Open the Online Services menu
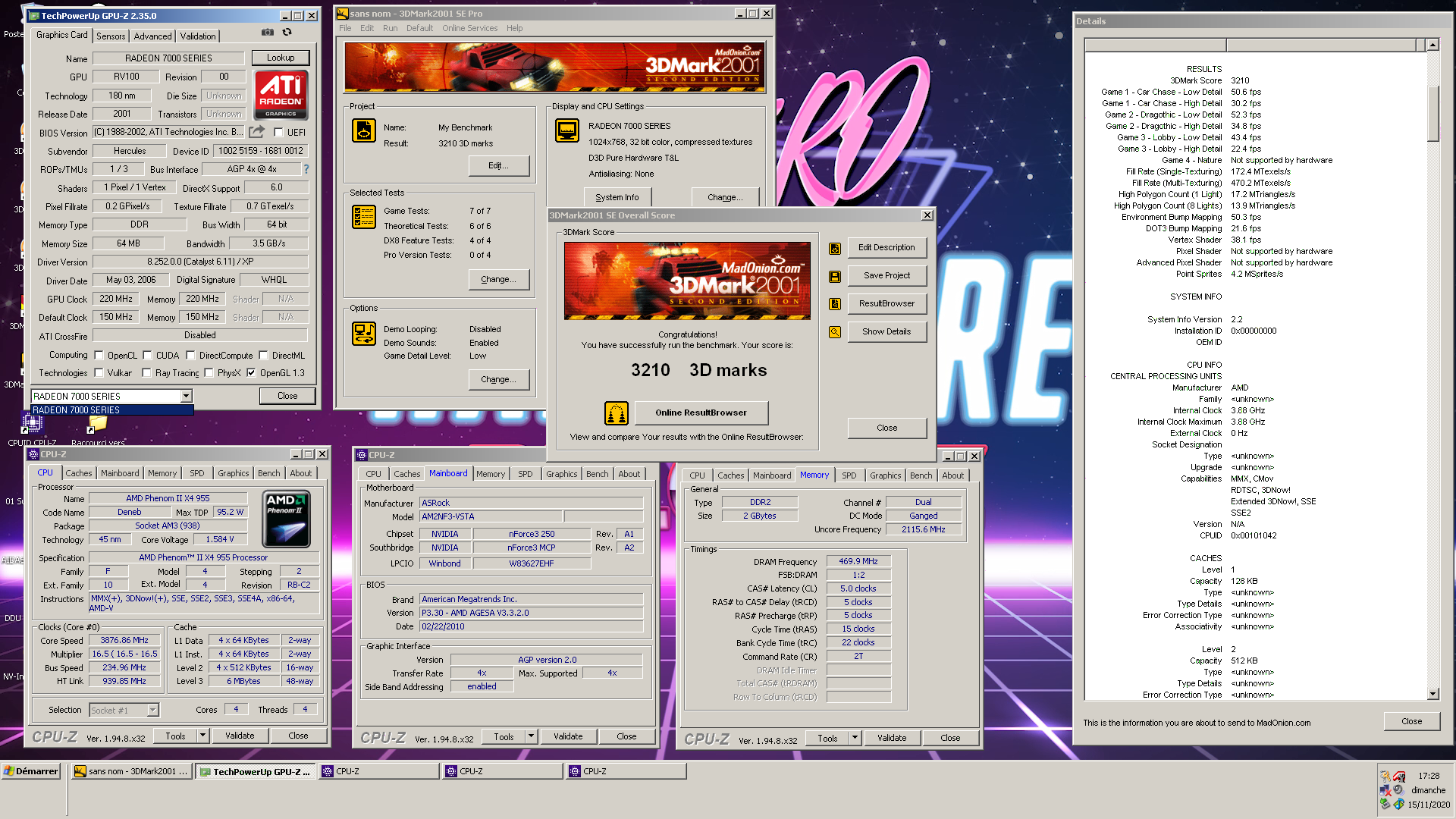The width and height of the screenshot is (1456, 819). [470, 28]
